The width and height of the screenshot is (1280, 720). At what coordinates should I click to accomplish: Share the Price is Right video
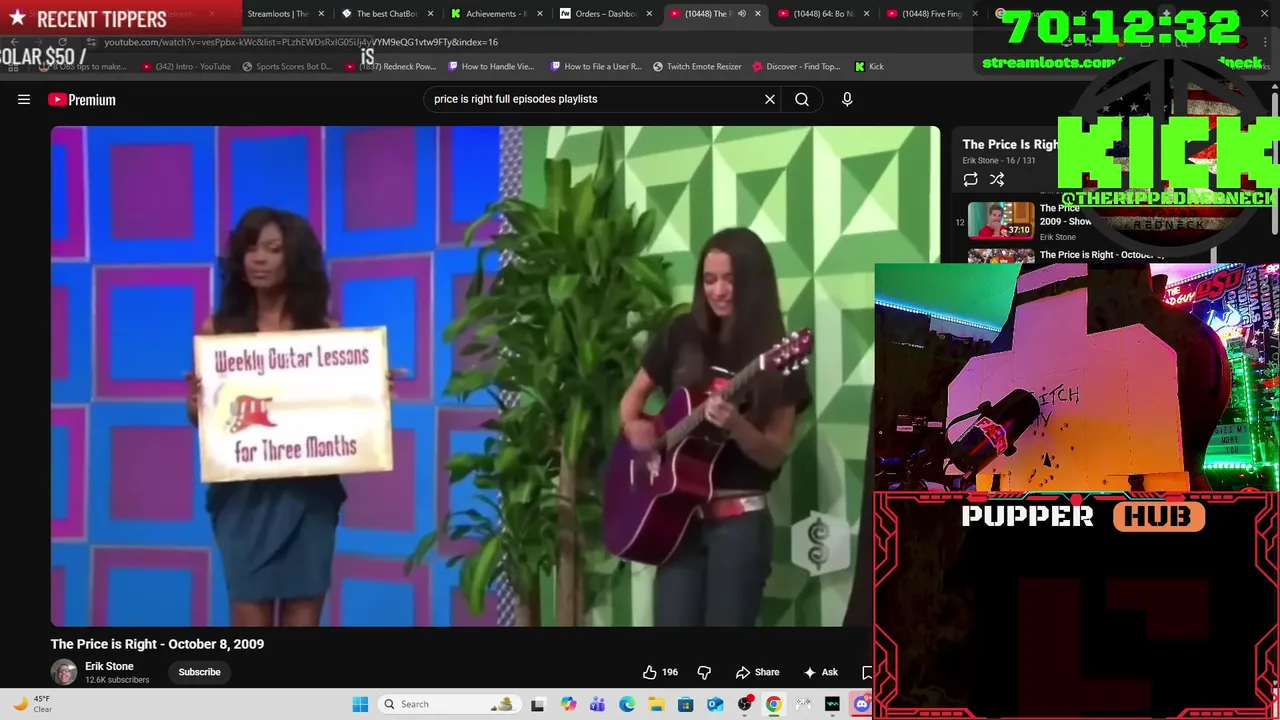pos(758,672)
